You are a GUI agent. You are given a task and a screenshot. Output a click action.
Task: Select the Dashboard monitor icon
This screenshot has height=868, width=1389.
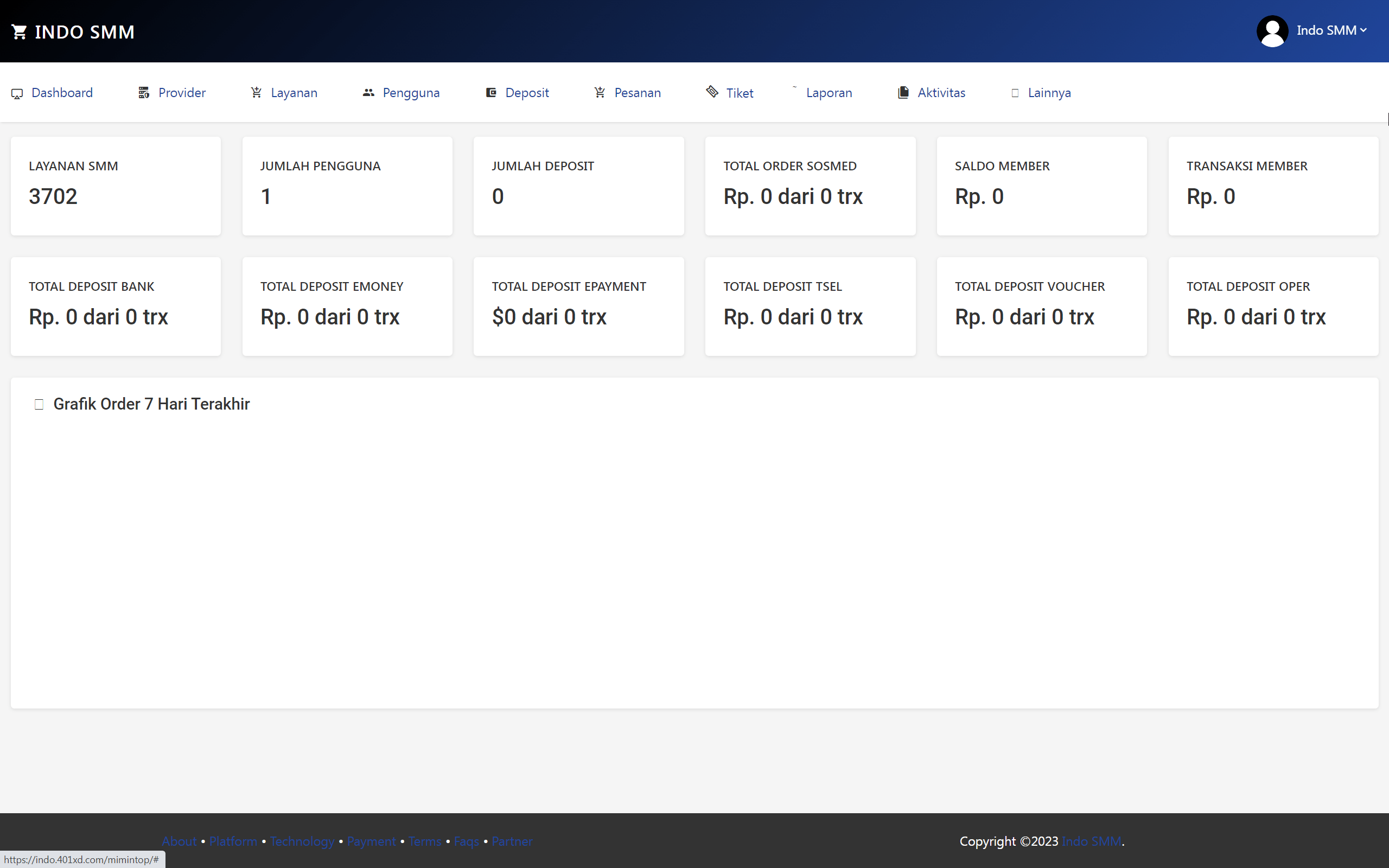coord(17,93)
